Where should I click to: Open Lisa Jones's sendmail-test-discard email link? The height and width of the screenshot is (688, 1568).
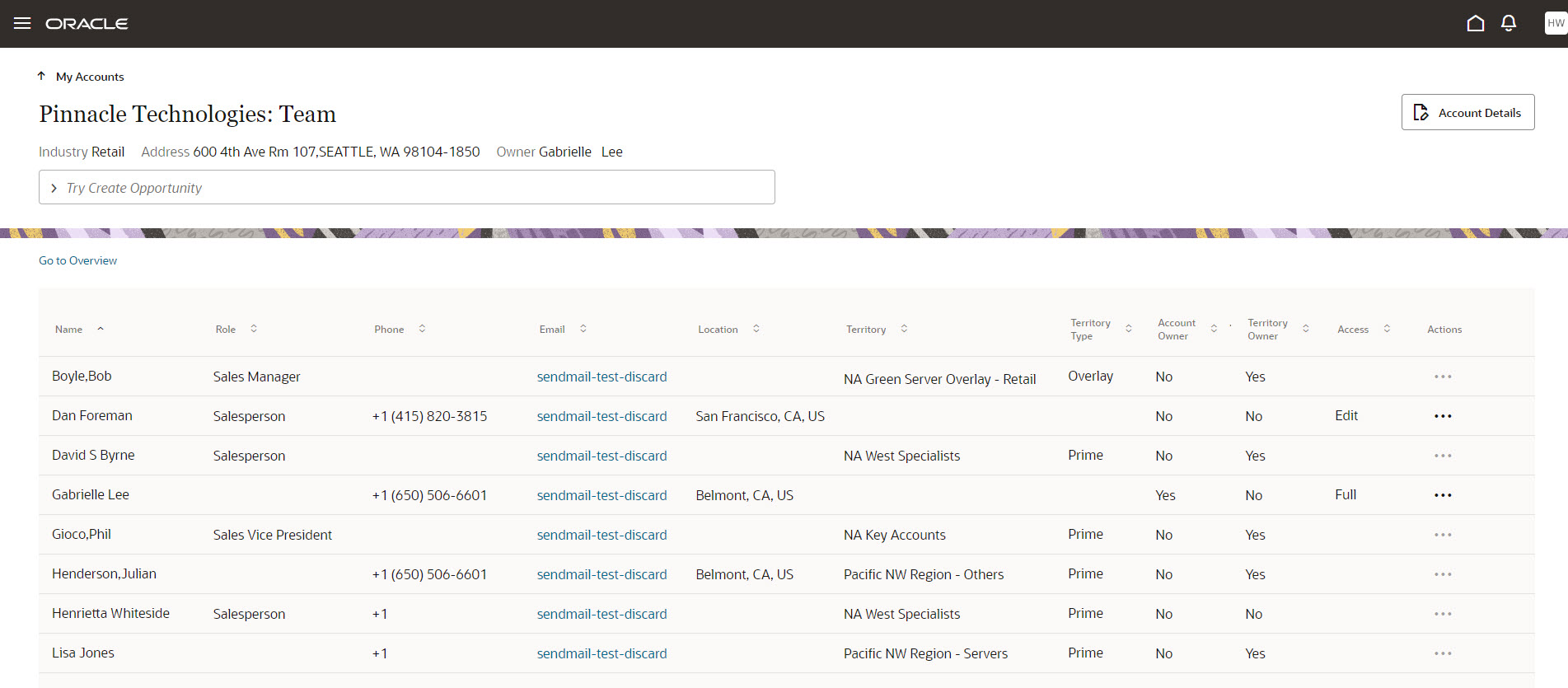coord(602,653)
